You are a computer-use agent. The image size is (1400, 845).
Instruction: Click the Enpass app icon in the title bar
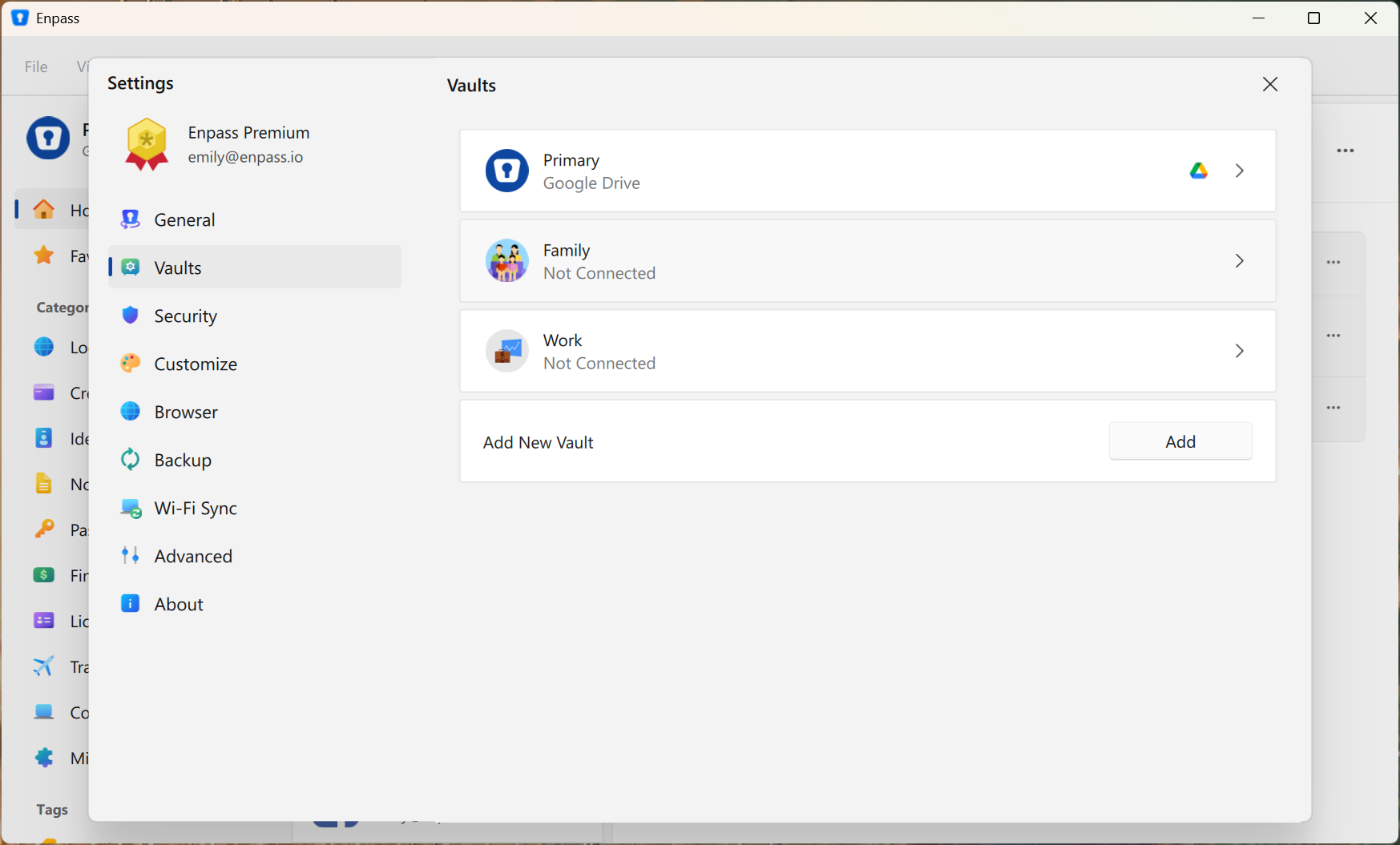20,18
